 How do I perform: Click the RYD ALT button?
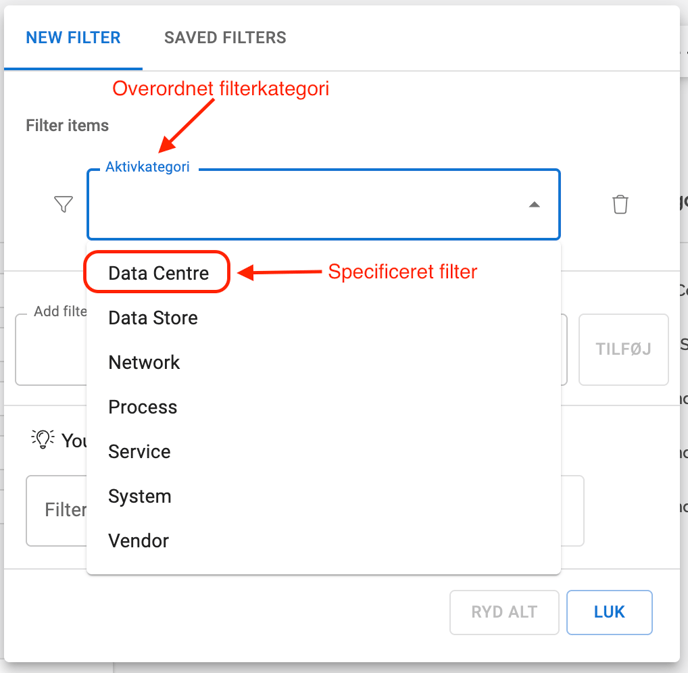pos(504,612)
